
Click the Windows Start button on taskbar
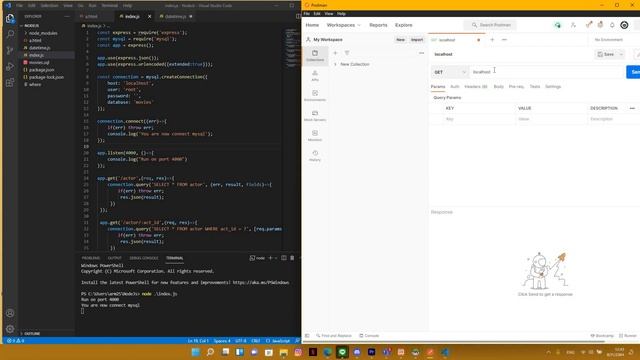pos(196,352)
